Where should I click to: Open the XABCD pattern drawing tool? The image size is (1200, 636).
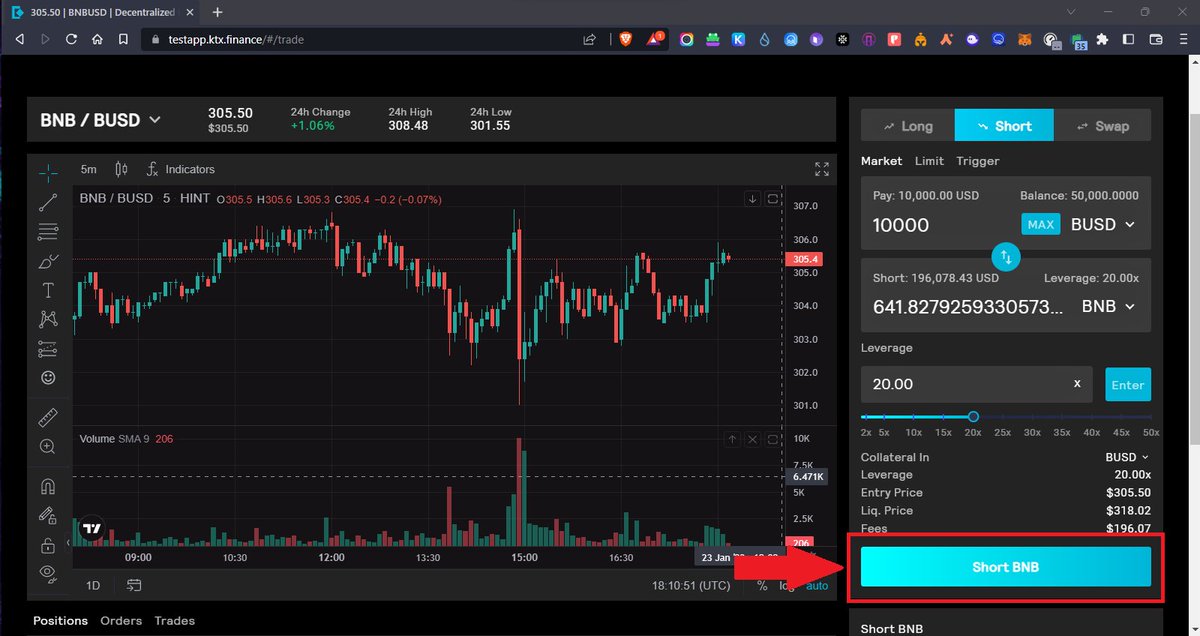pyautogui.click(x=48, y=319)
